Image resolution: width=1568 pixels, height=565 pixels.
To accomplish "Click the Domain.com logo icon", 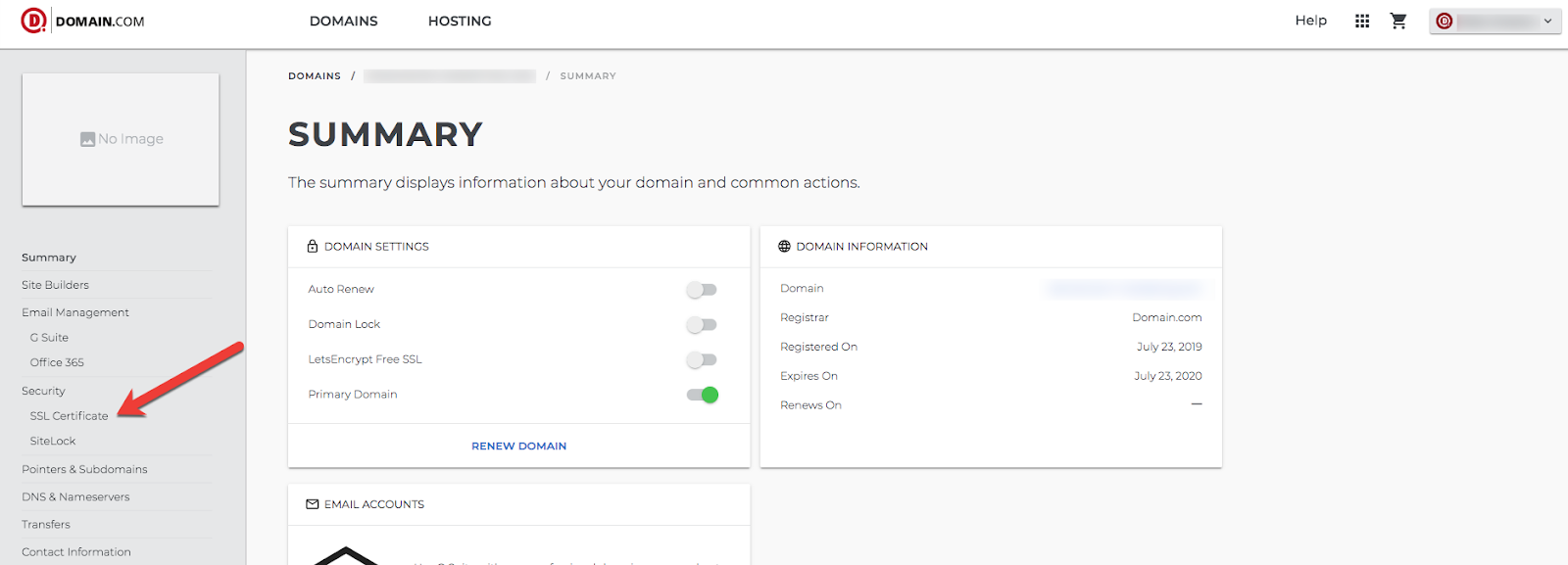I will (33, 21).
